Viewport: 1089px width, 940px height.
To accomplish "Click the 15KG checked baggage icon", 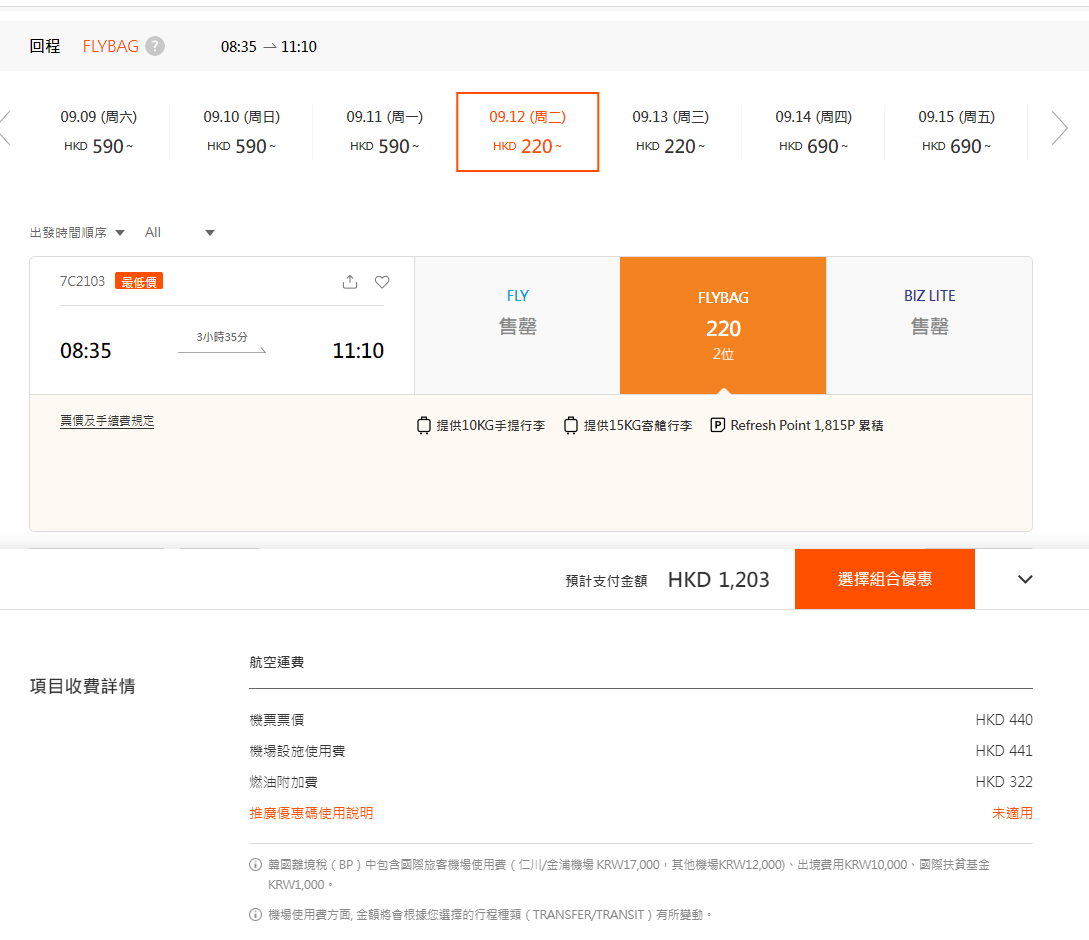I will tap(570, 425).
